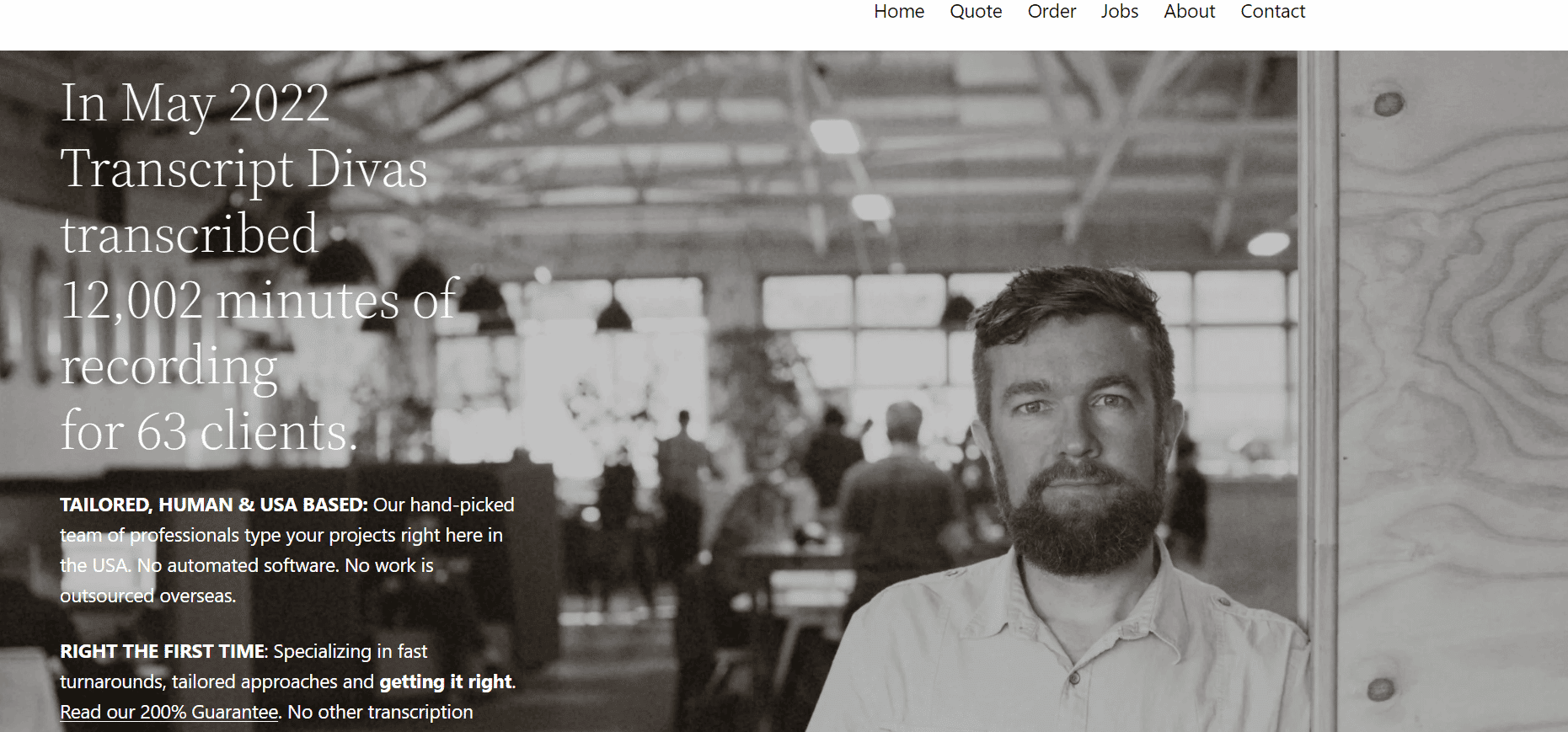Follow the Read our 200% Guarantee link
The width and height of the screenshot is (1568, 732).
click(169, 712)
